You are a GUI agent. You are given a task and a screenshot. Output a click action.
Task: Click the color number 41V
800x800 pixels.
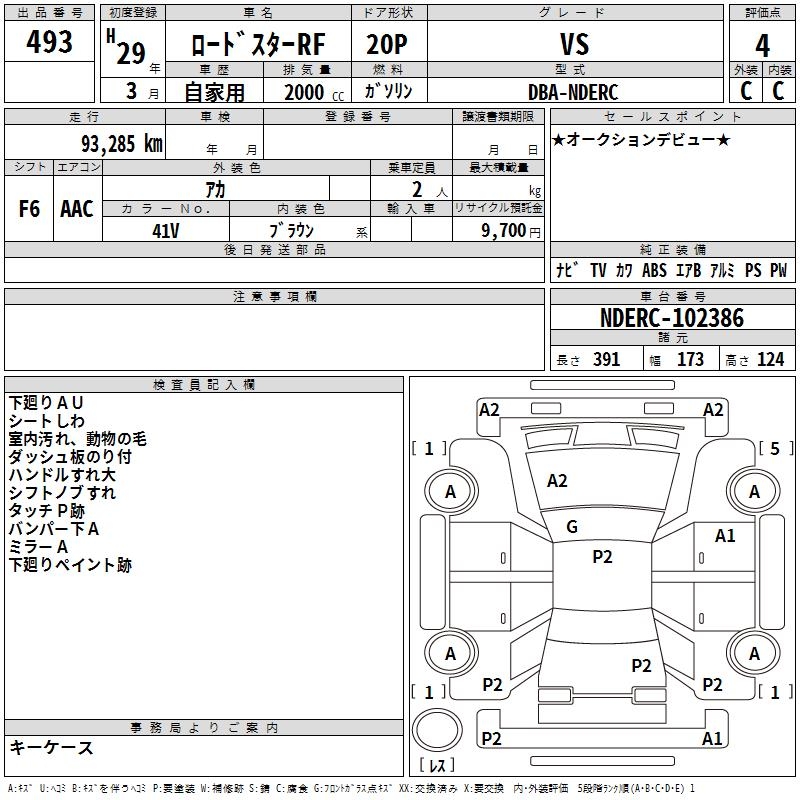(x=166, y=229)
